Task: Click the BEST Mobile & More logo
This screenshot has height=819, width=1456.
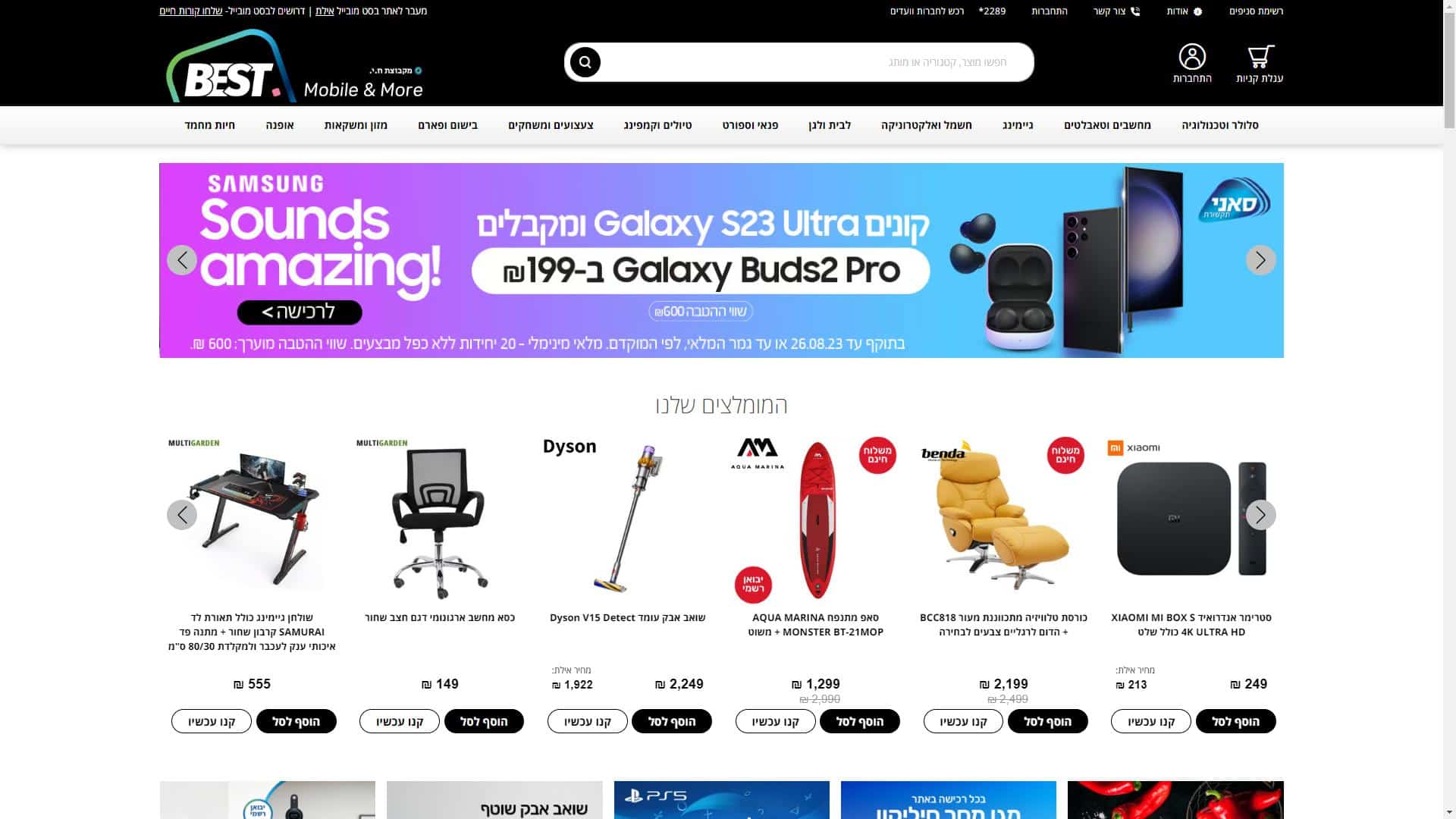Action: point(294,66)
